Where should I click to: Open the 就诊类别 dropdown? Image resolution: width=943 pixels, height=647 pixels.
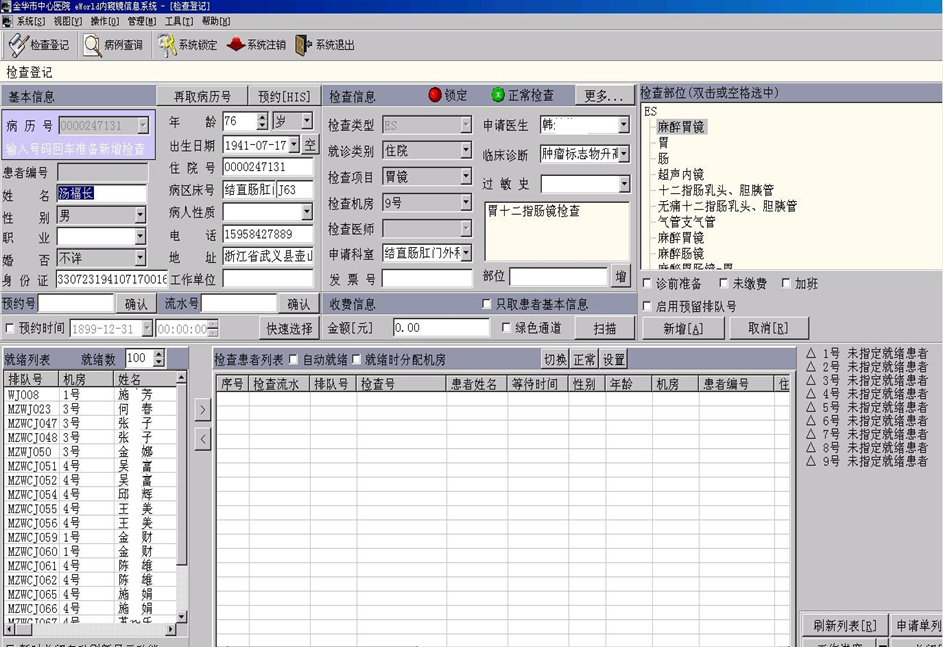(465, 150)
